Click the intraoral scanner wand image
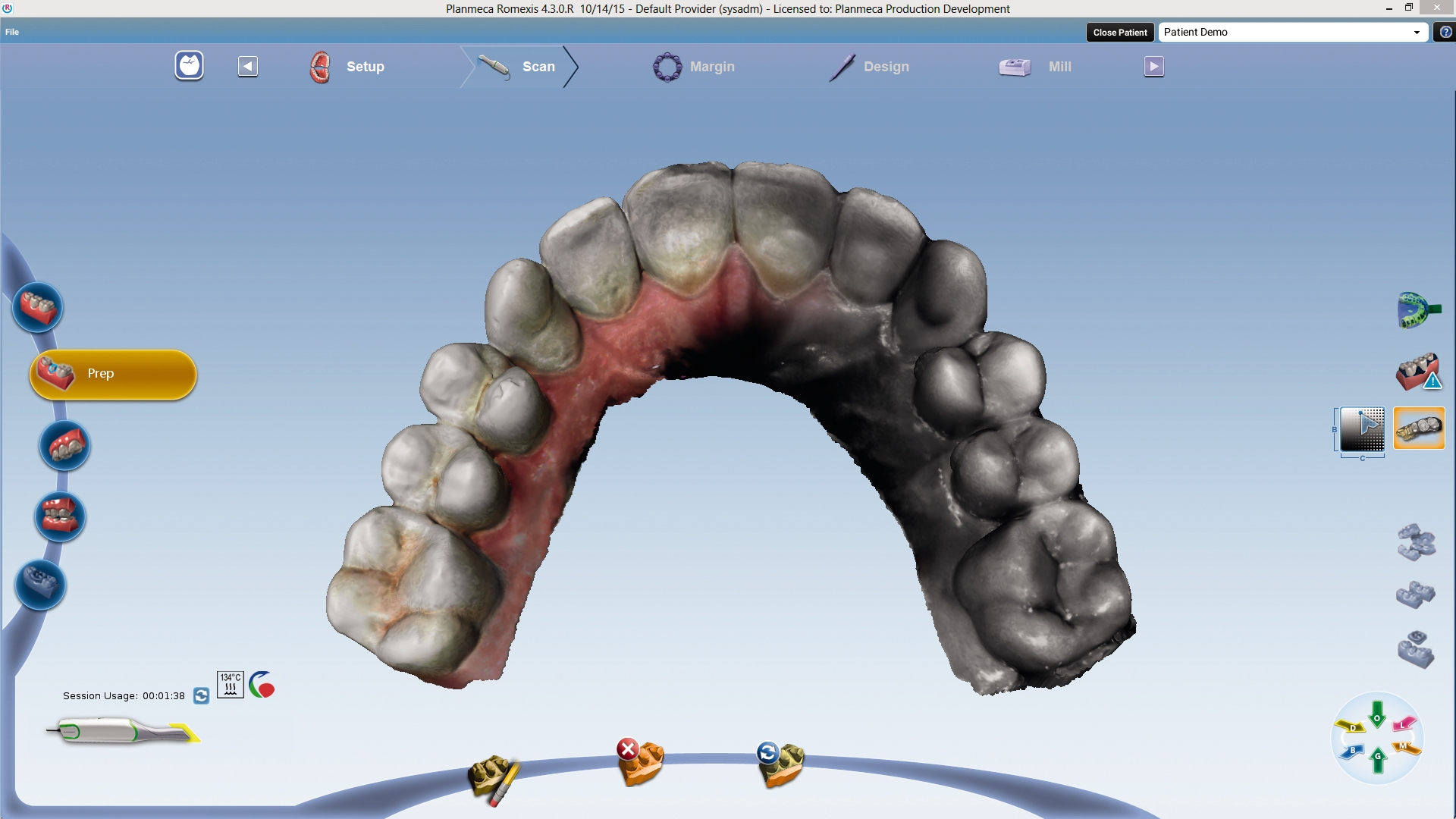This screenshot has width=1456, height=819. tap(123, 732)
